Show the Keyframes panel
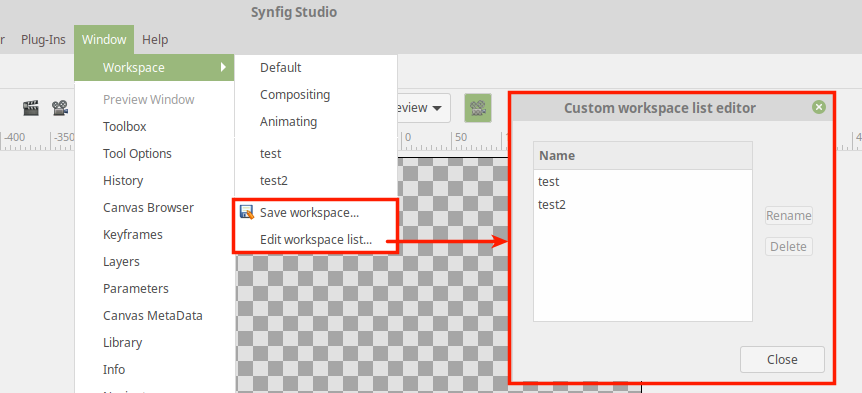The height and width of the screenshot is (393, 862). pos(133,234)
